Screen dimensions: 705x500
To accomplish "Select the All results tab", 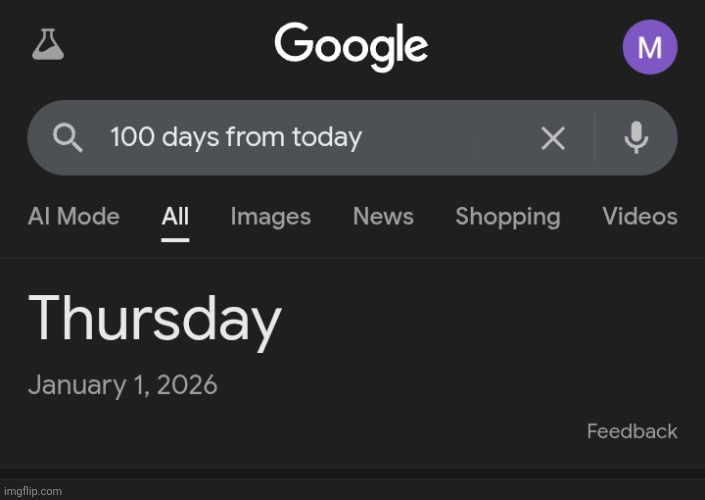I will point(175,216).
